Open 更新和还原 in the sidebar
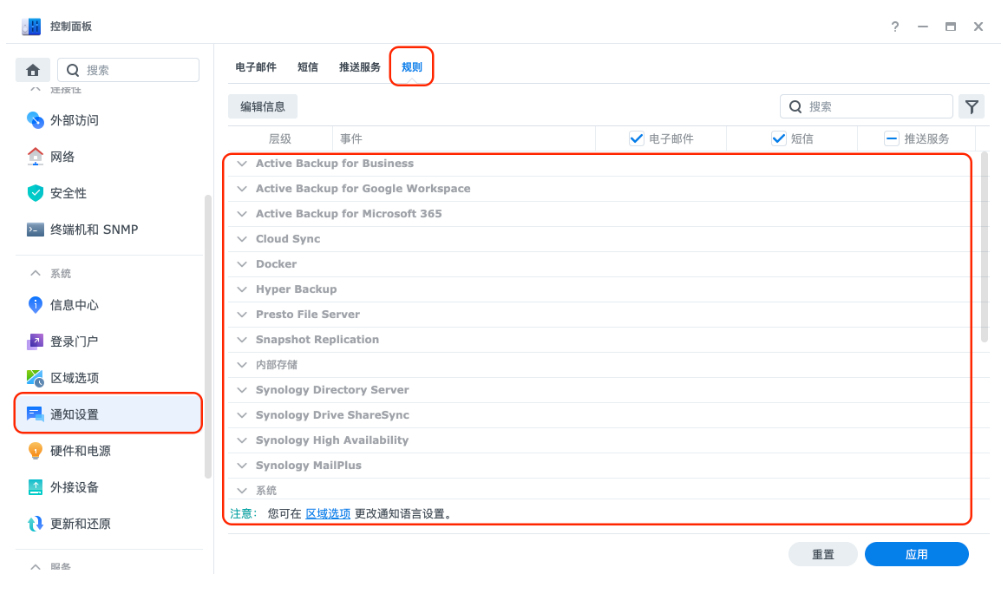 tap(81, 524)
